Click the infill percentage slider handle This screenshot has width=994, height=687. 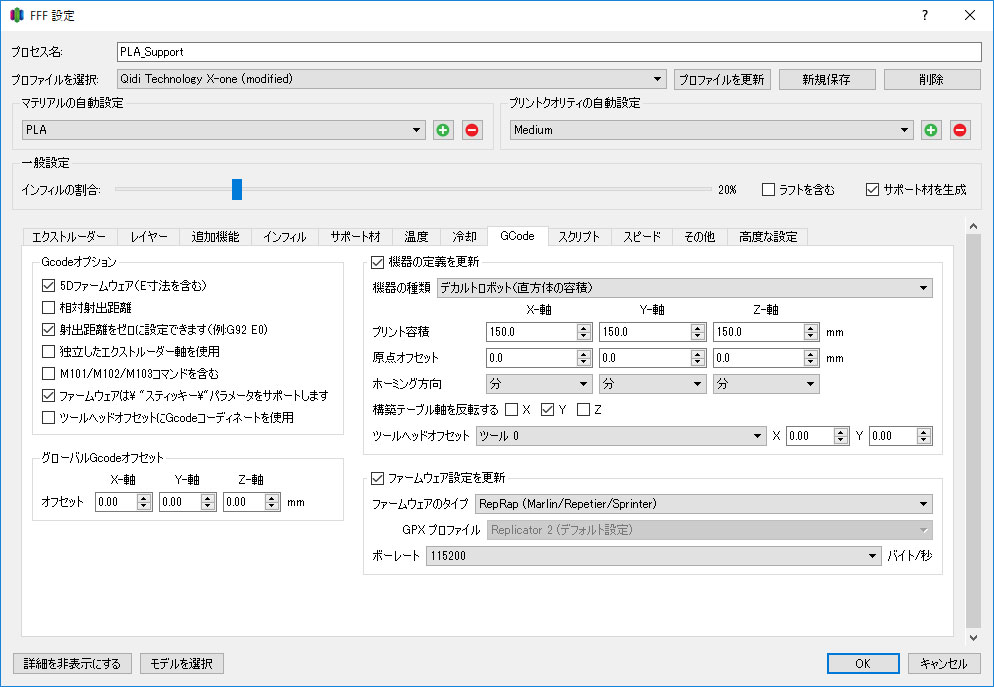(237, 189)
